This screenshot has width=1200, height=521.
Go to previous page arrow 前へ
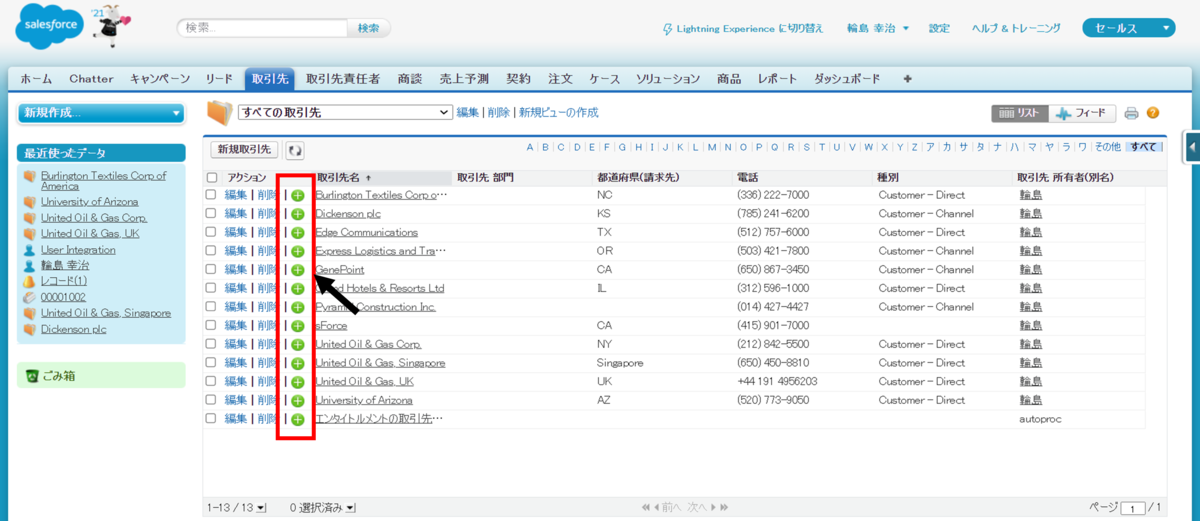tap(662, 508)
